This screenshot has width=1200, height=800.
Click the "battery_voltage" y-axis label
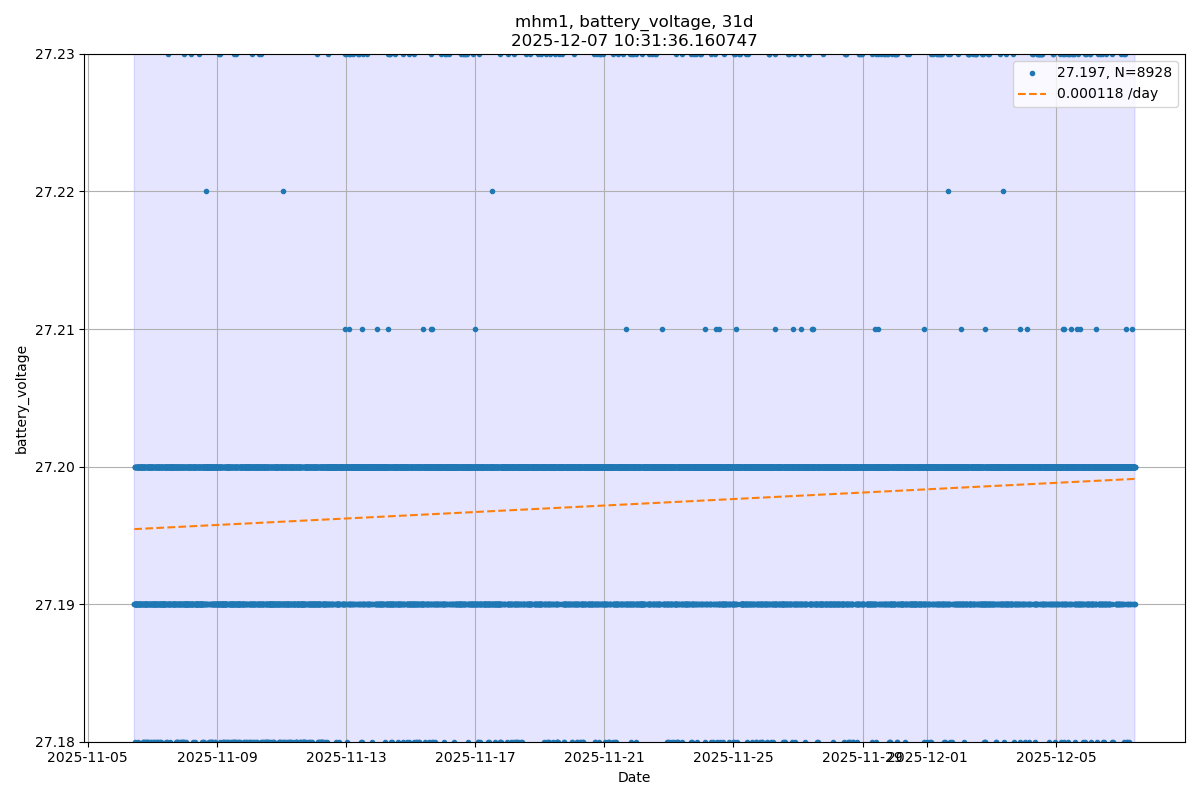click(x=21, y=399)
